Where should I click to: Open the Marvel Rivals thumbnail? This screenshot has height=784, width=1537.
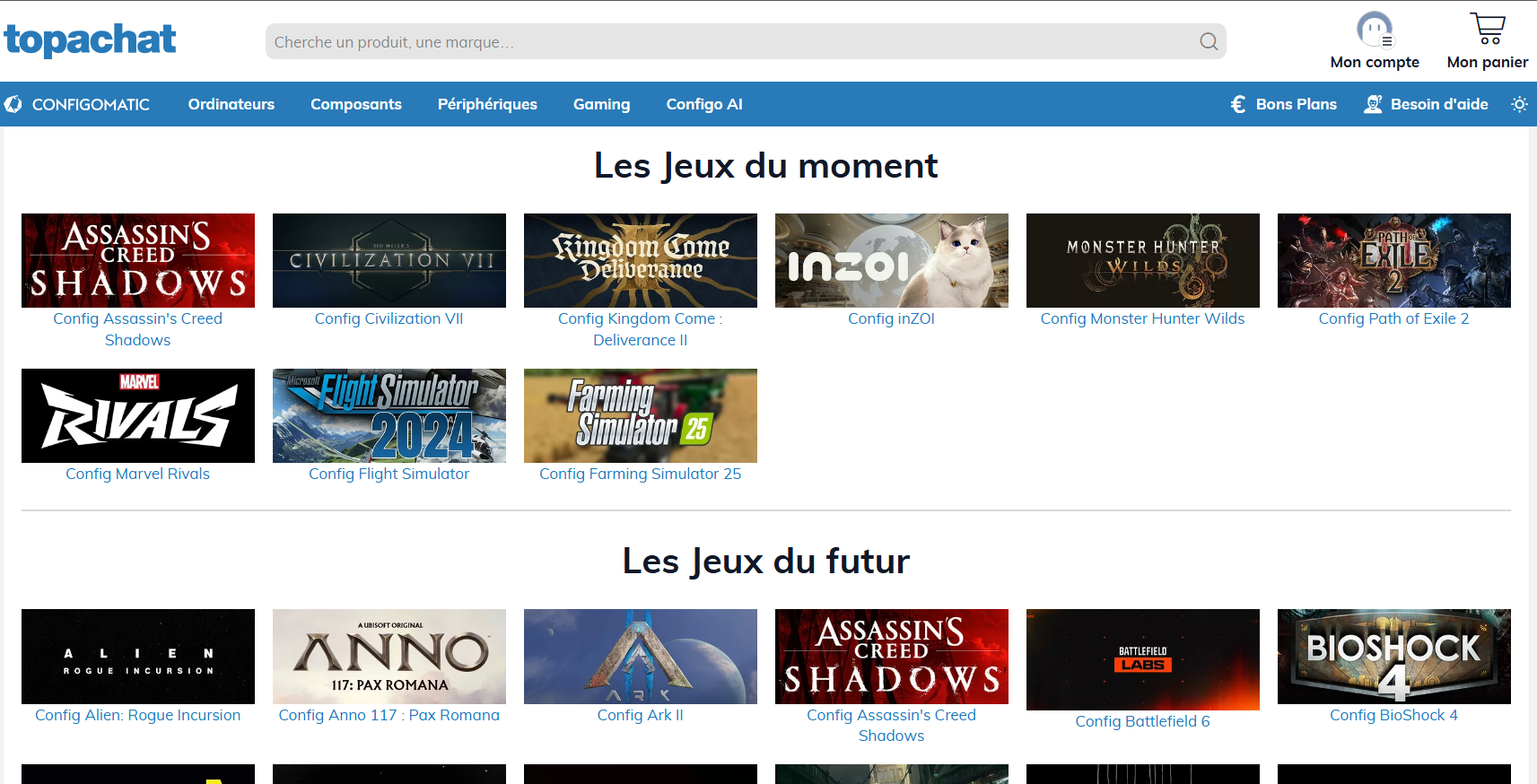[138, 415]
